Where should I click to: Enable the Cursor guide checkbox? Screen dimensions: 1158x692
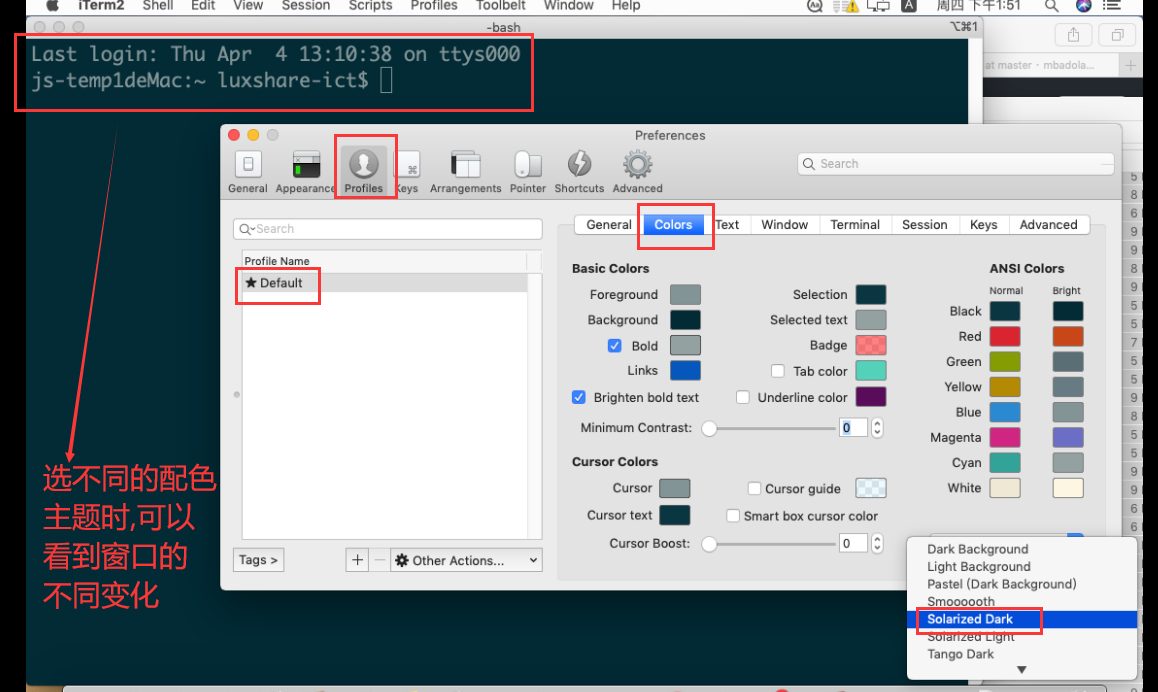(x=754, y=488)
